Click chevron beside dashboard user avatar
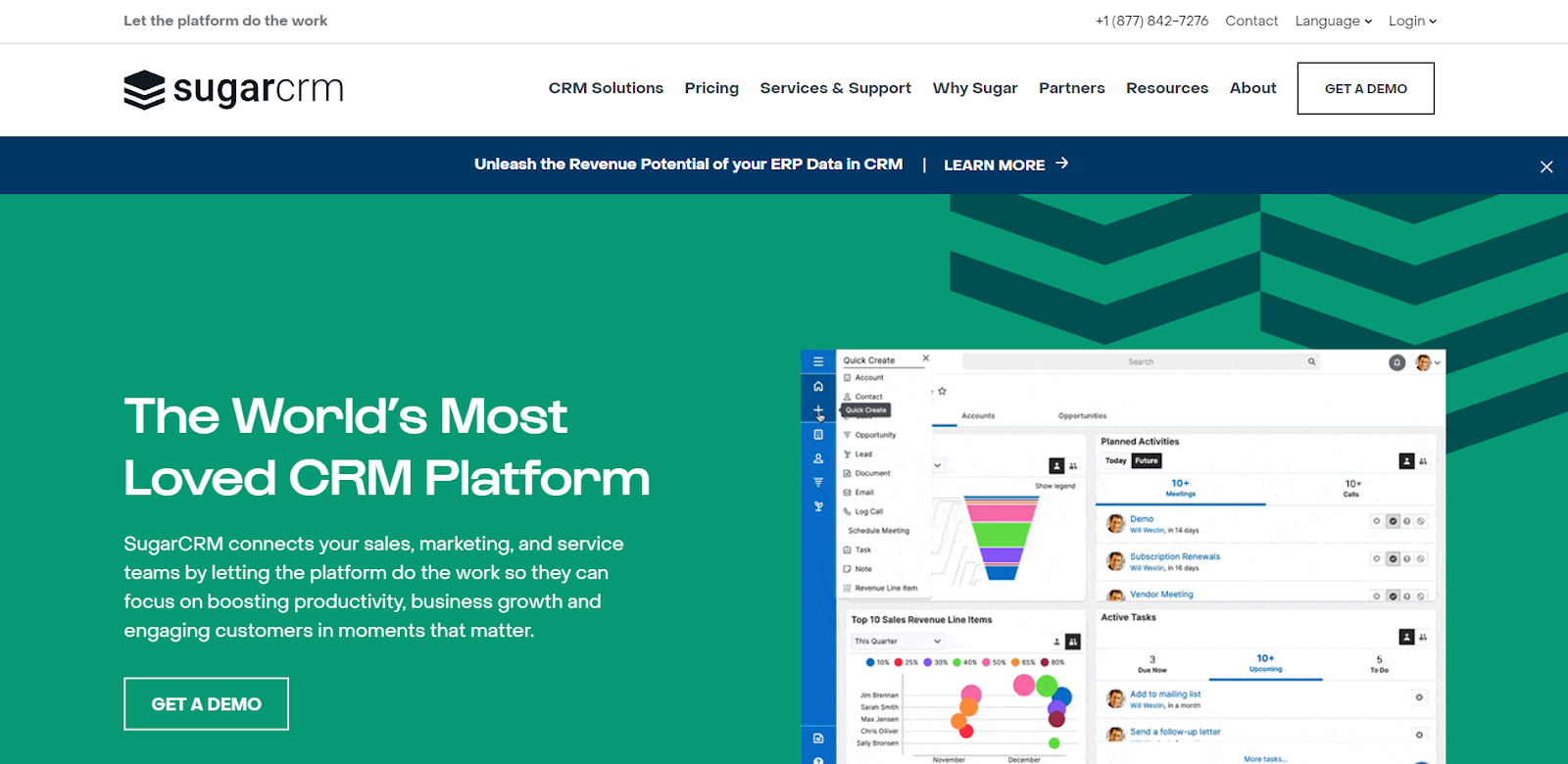This screenshot has width=1568, height=764. (1438, 362)
